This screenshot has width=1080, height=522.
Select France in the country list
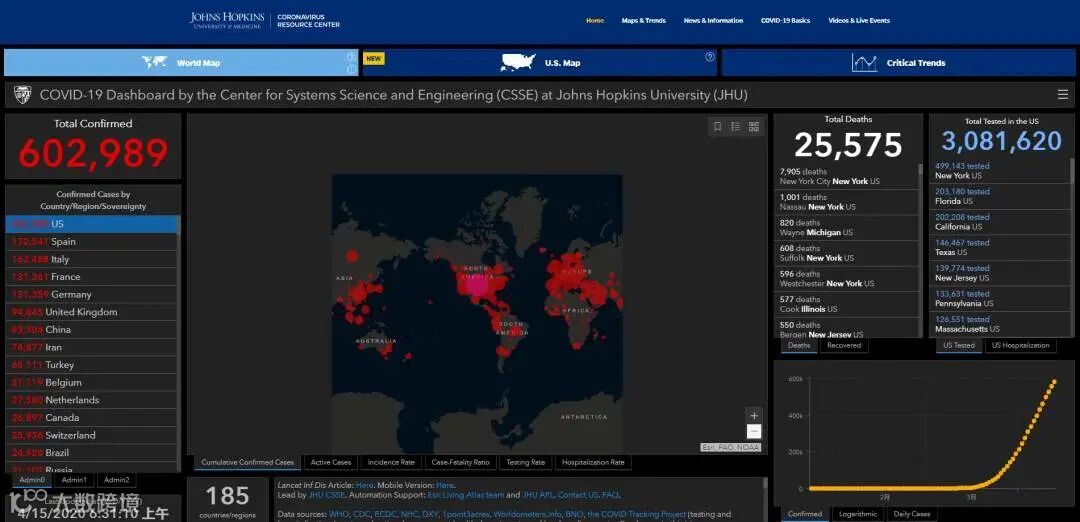[92, 277]
